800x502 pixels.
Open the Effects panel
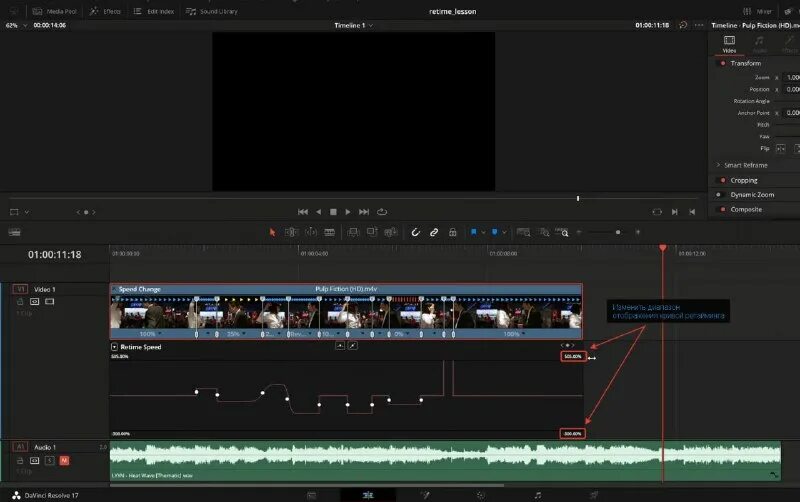(105, 11)
